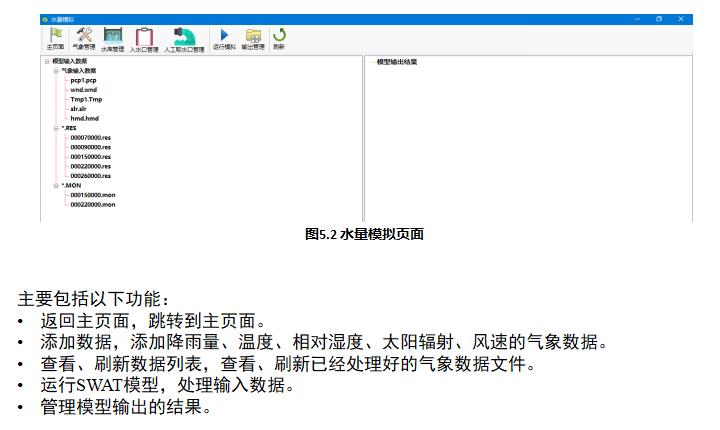This screenshot has width=720, height=430.
Task: Collapse the 气象输入数据 node
Action: (x=56, y=71)
